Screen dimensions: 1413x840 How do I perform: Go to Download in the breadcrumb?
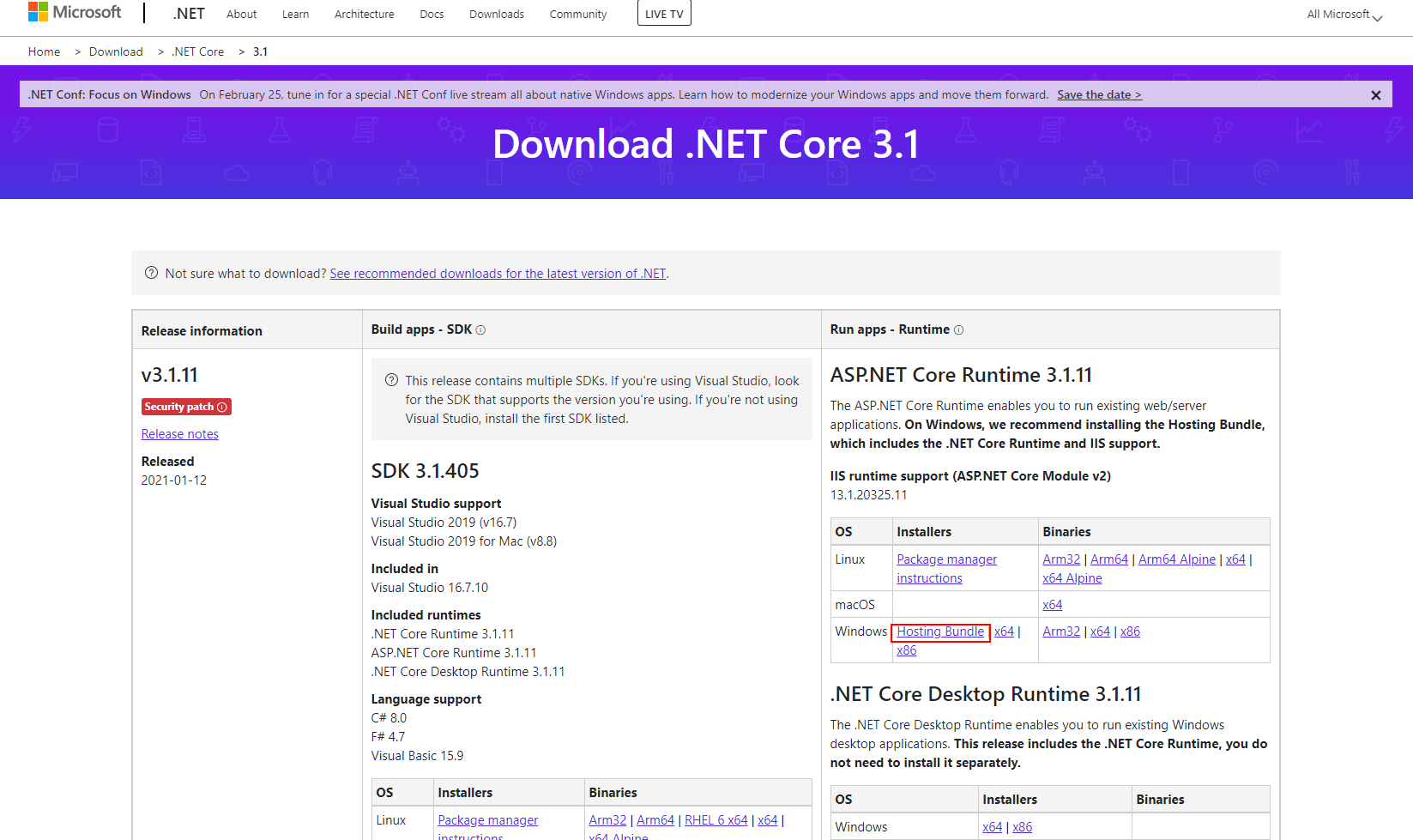pos(116,51)
